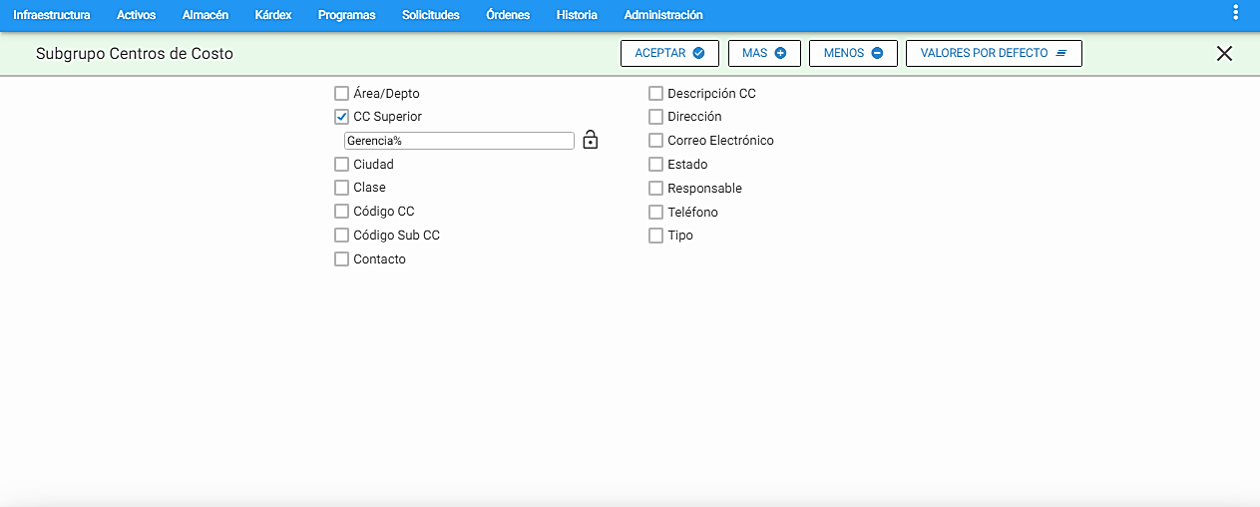The width and height of the screenshot is (1260, 507).
Task: Select the Correo Electrónico checkbox
Action: coord(656,141)
